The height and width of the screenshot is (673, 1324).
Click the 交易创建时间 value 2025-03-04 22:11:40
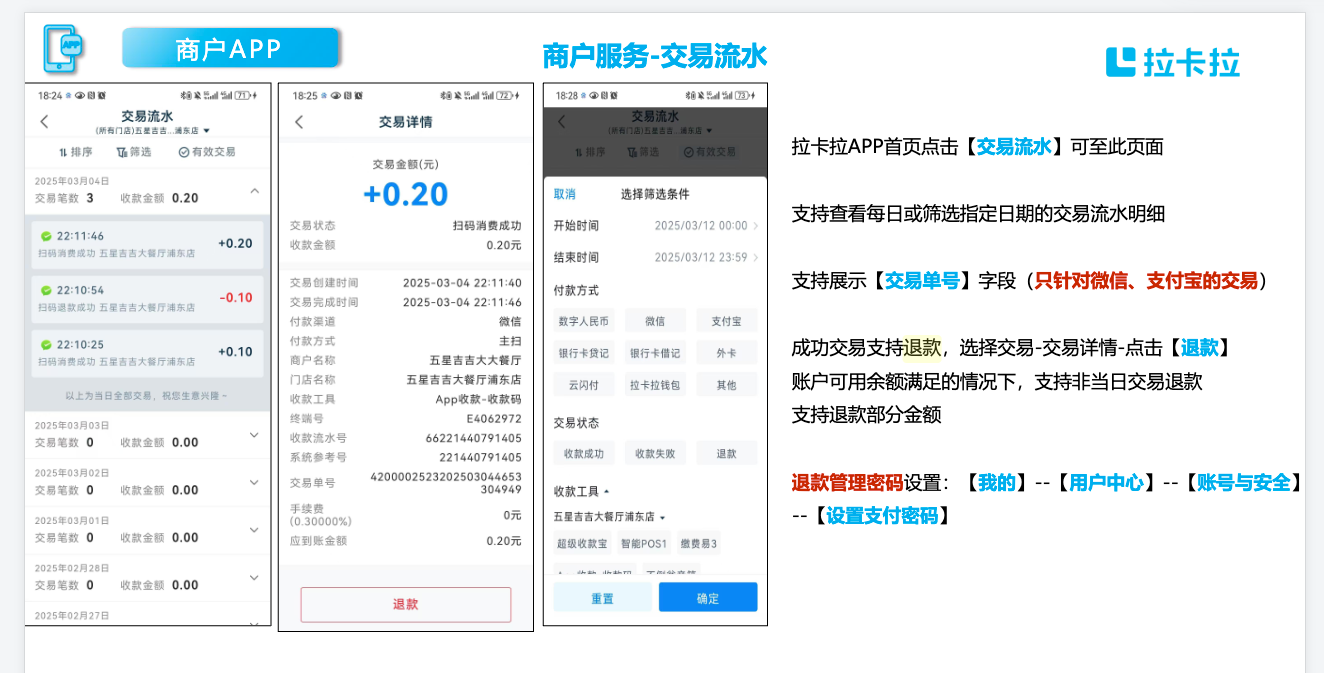pos(462,283)
